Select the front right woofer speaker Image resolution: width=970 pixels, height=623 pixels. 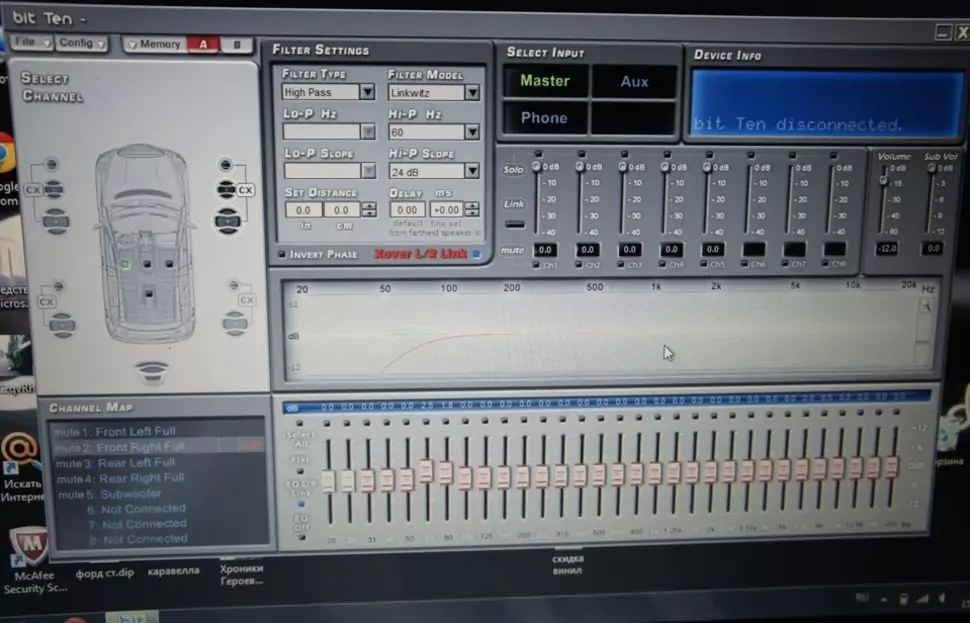pos(227,221)
